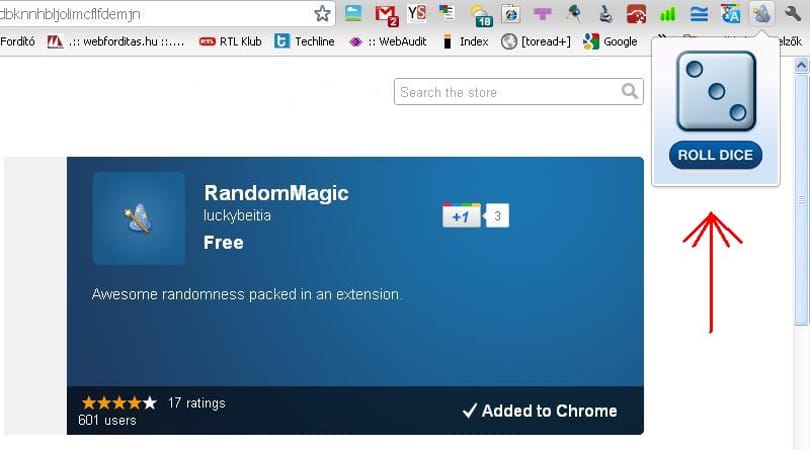Click the green signal bars extension icon
Screen dimensions: 810x450
pyautogui.click(x=667, y=14)
